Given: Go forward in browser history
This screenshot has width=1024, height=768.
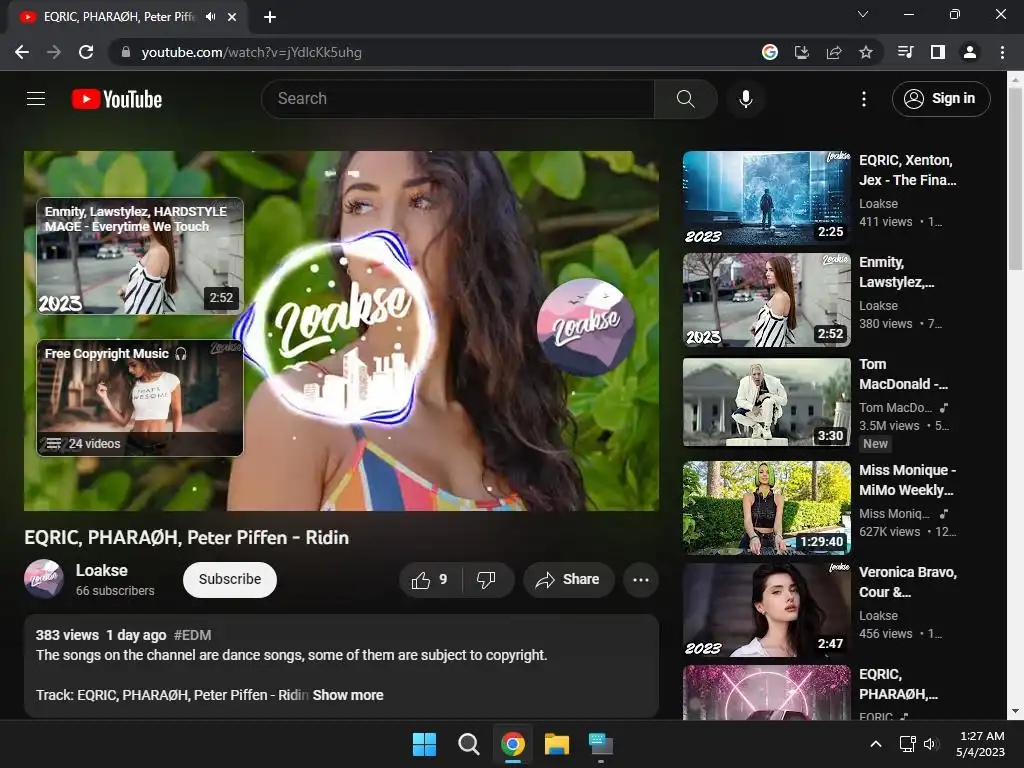Looking at the screenshot, I should (54, 52).
